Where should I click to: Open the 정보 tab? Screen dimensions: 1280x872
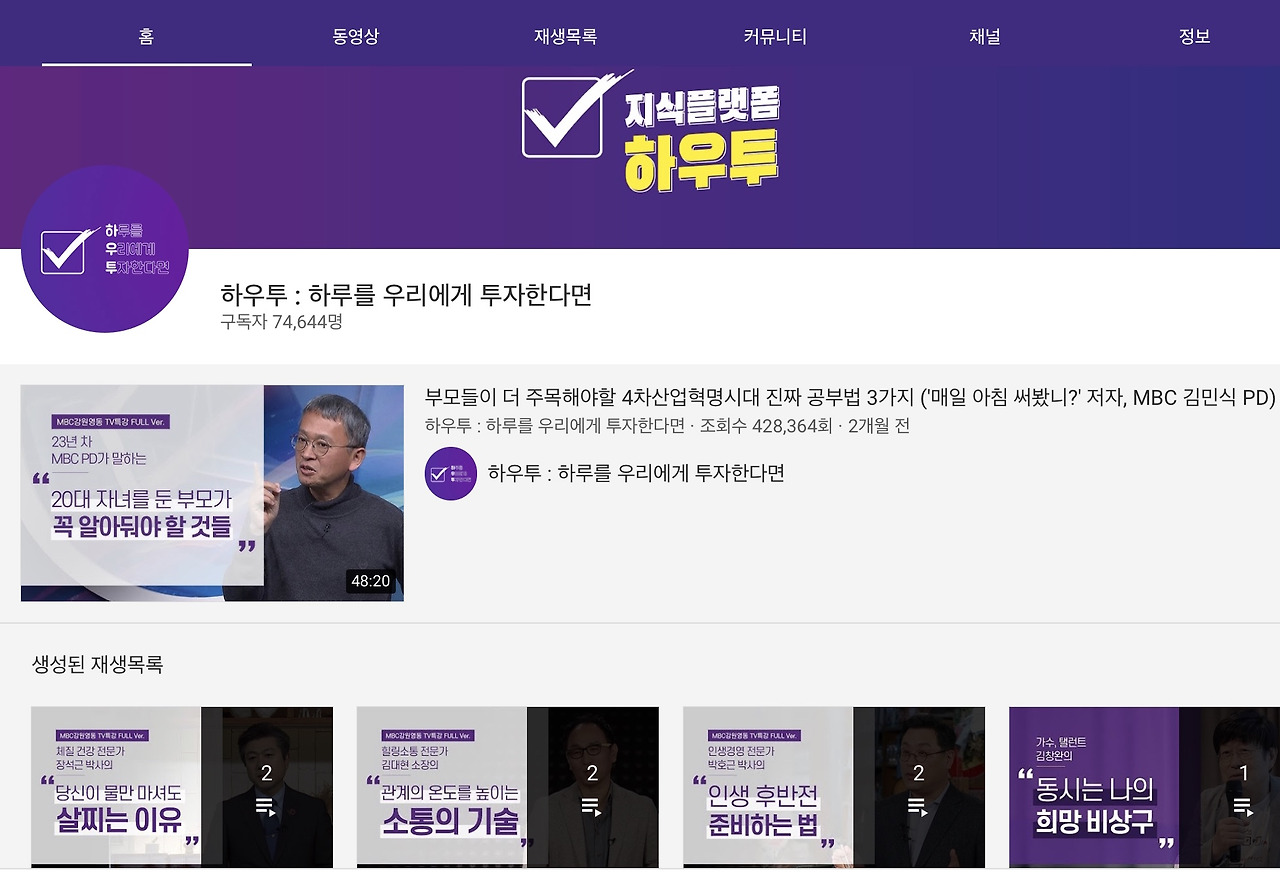coord(1195,37)
